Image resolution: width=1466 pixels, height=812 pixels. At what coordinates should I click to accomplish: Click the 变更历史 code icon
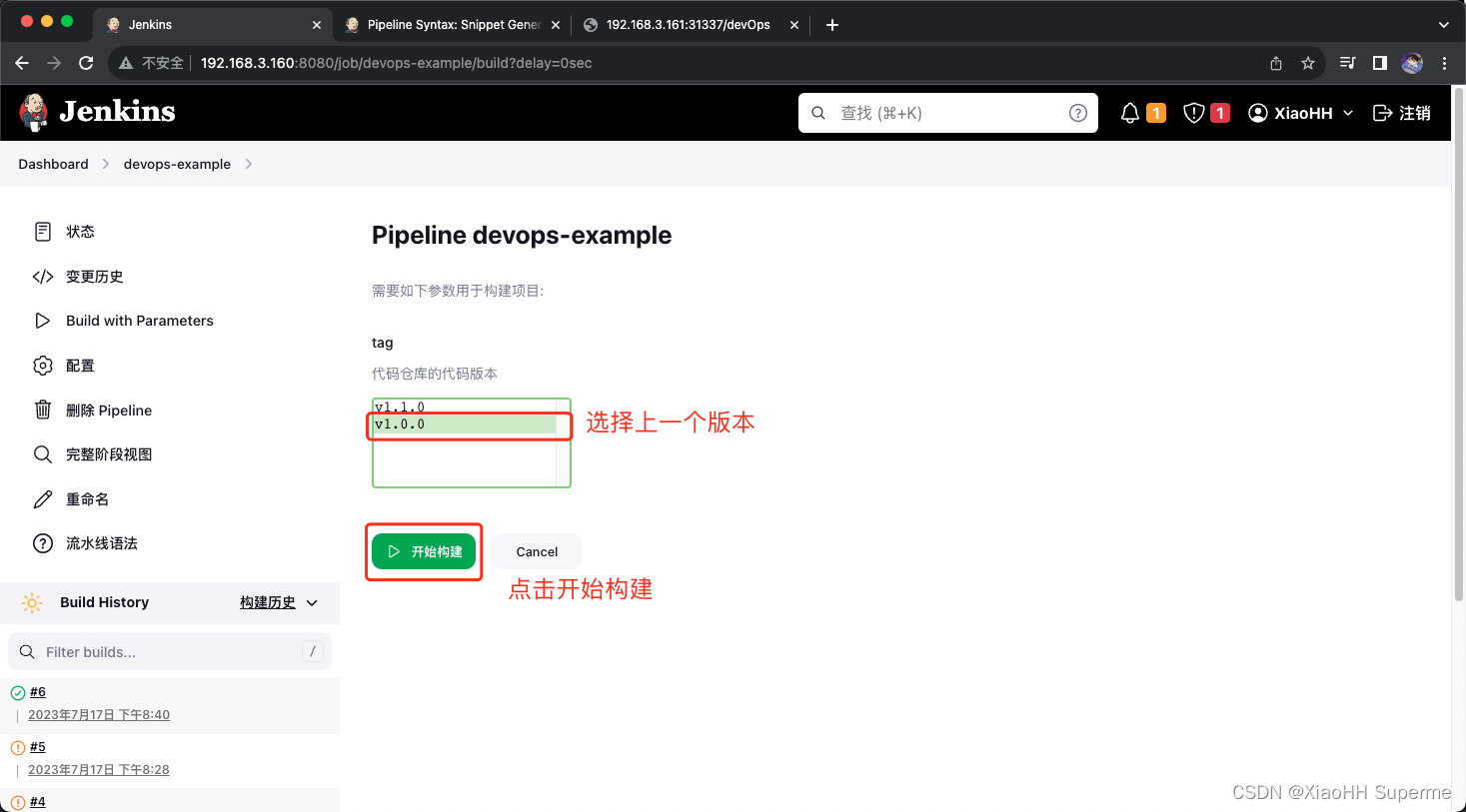pyautogui.click(x=43, y=277)
